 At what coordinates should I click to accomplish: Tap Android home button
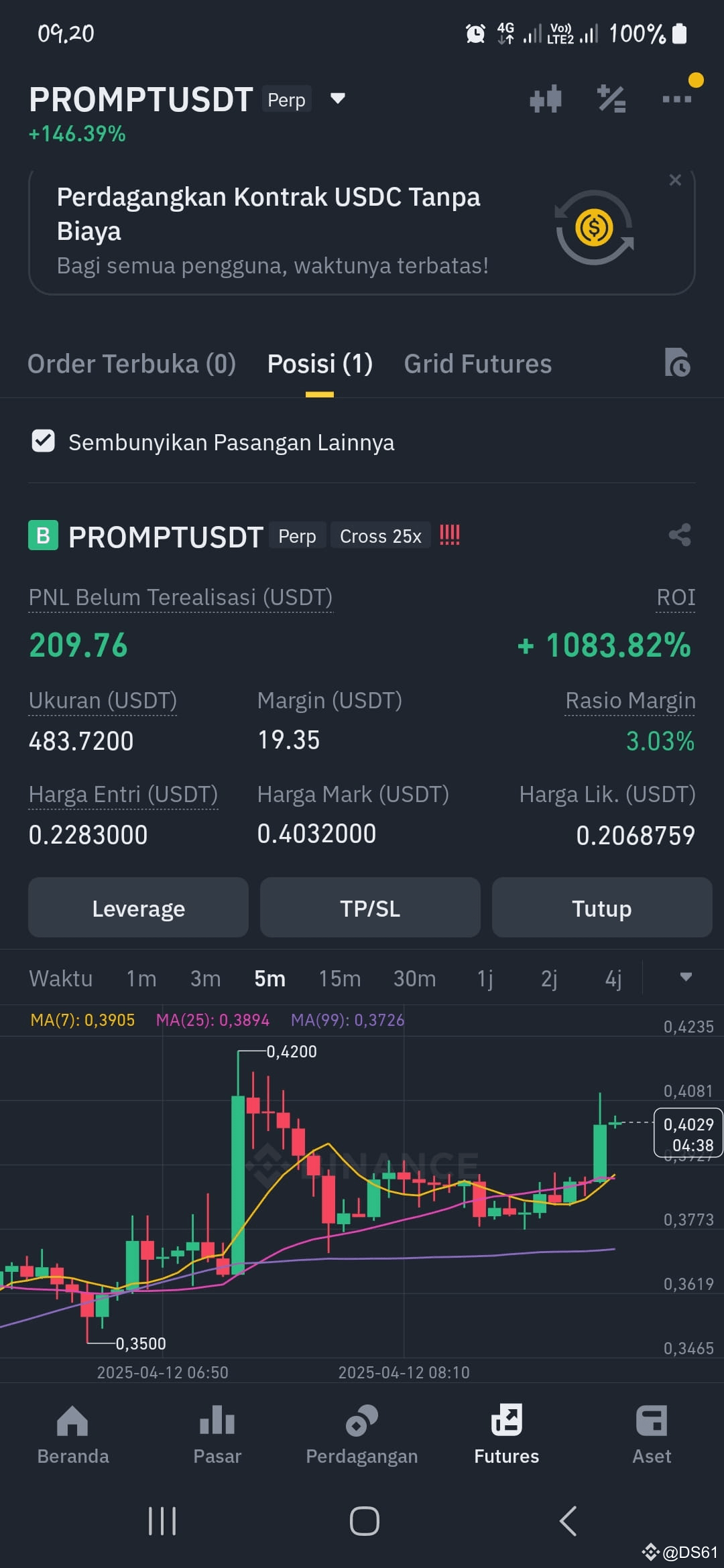tap(364, 1520)
